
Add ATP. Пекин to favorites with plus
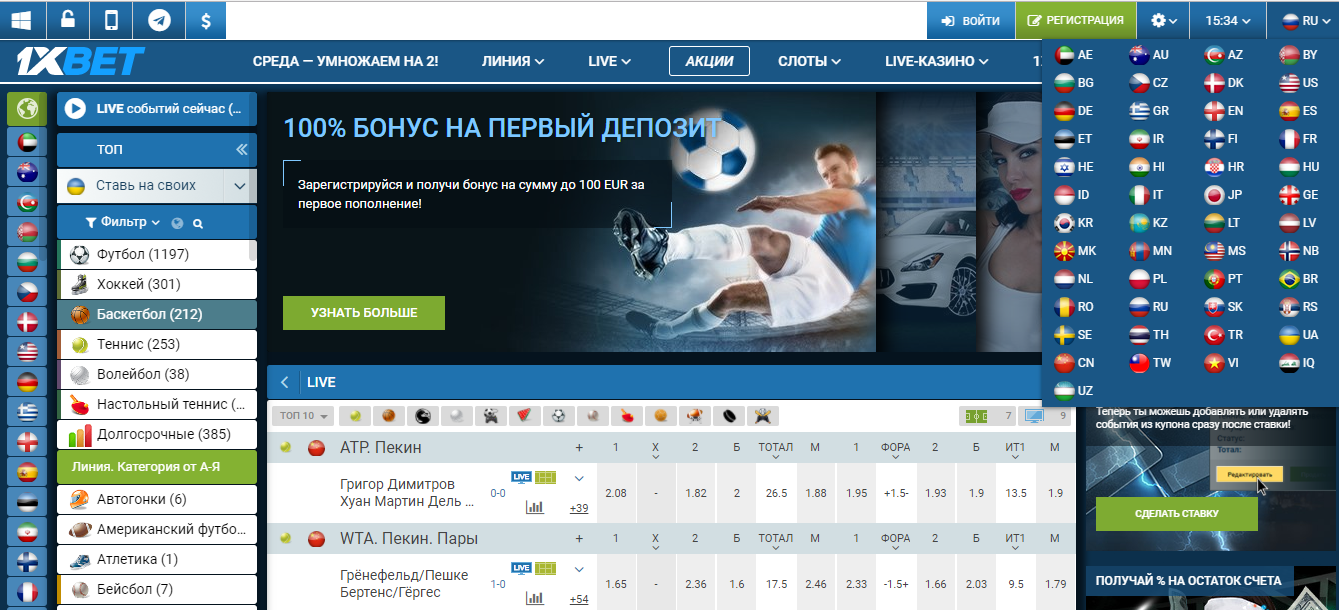579,447
